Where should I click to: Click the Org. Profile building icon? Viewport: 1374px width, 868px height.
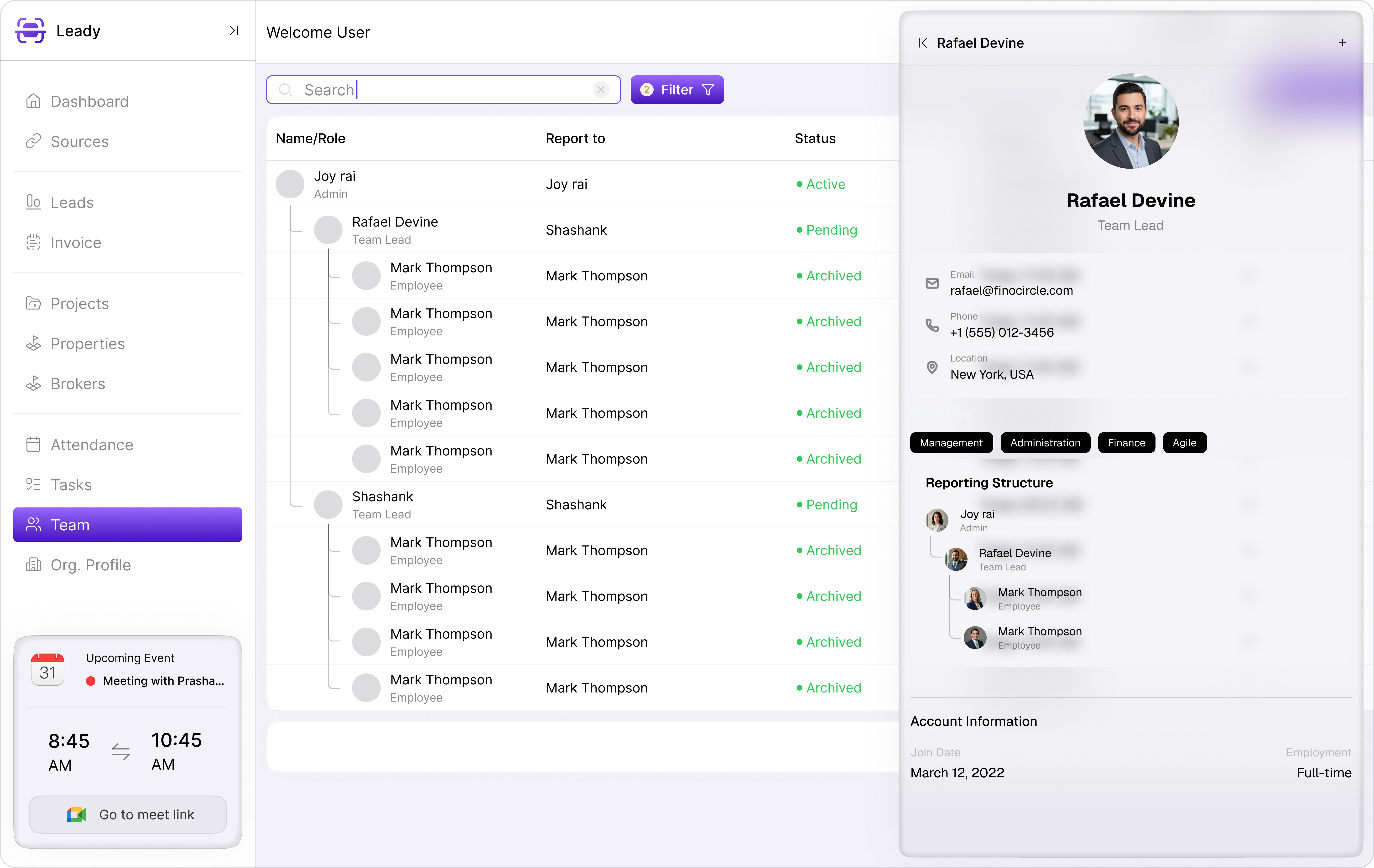[x=34, y=565]
